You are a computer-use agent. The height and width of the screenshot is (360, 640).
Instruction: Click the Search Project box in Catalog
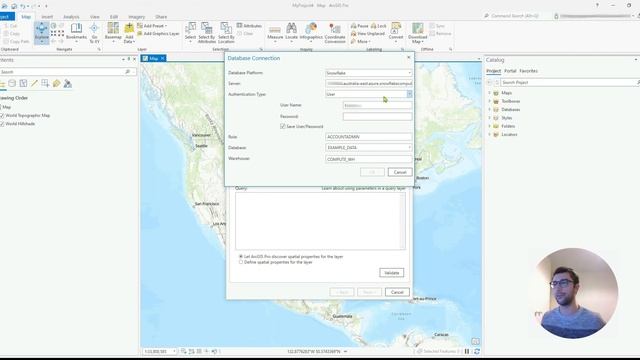point(569,82)
